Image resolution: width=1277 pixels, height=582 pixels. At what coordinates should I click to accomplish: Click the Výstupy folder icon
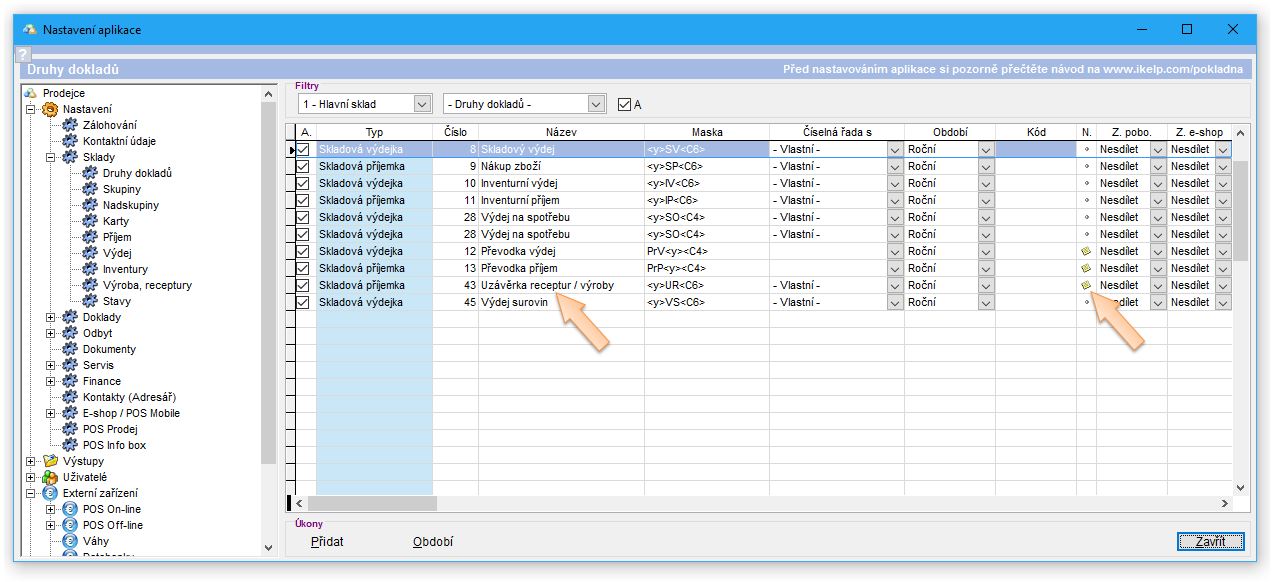(x=50, y=461)
